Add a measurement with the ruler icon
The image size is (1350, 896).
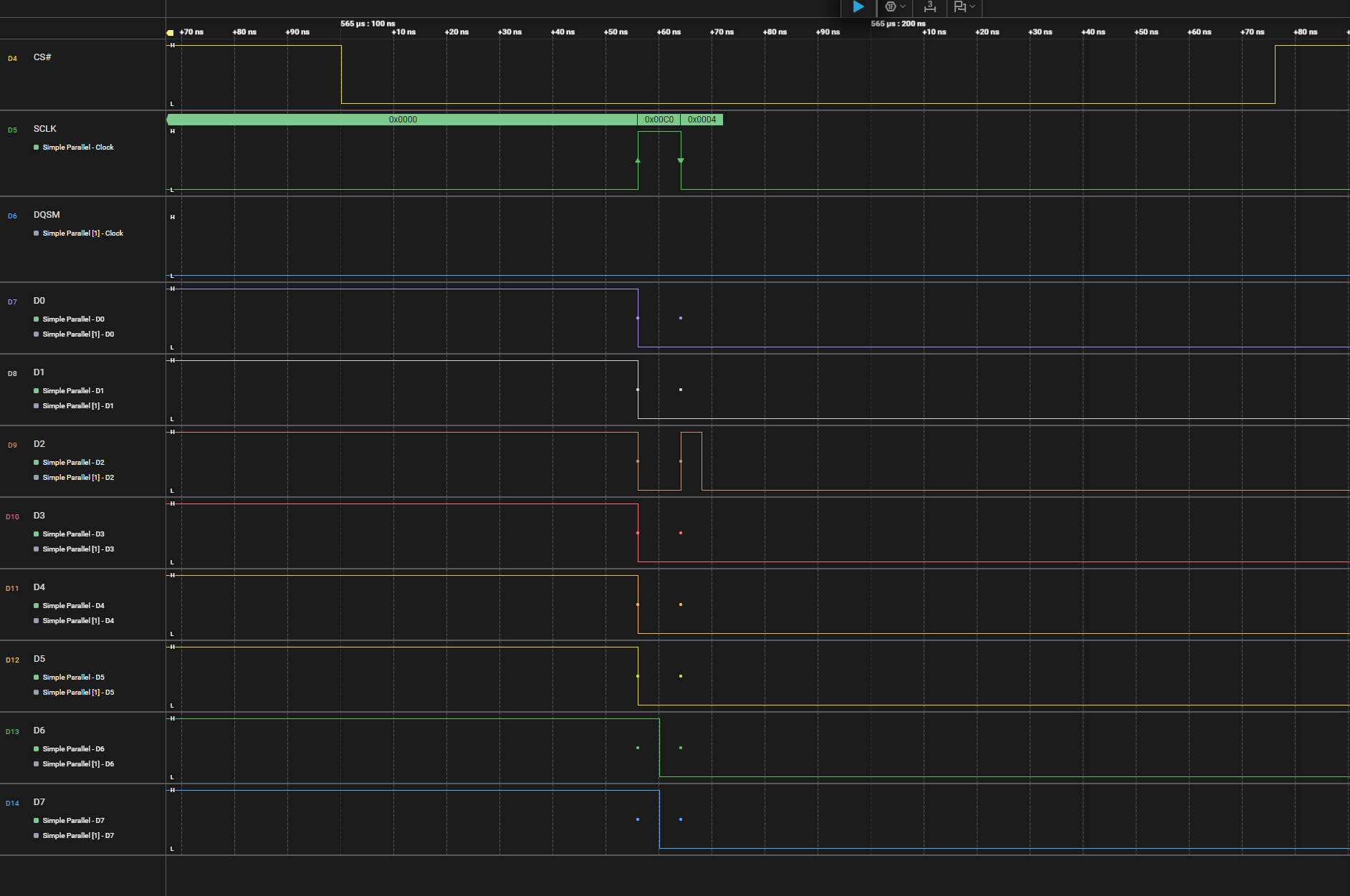(x=929, y=7)
